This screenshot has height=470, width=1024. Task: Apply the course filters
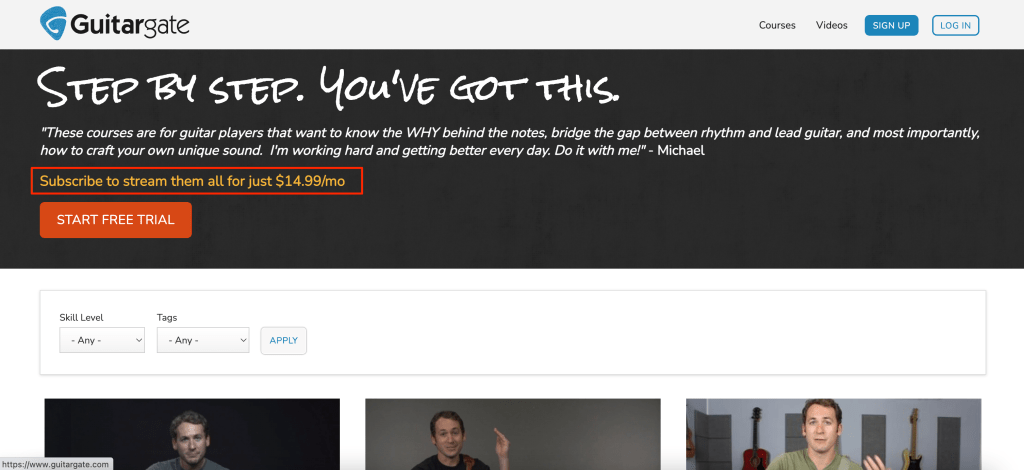click(x=283, y=341)
